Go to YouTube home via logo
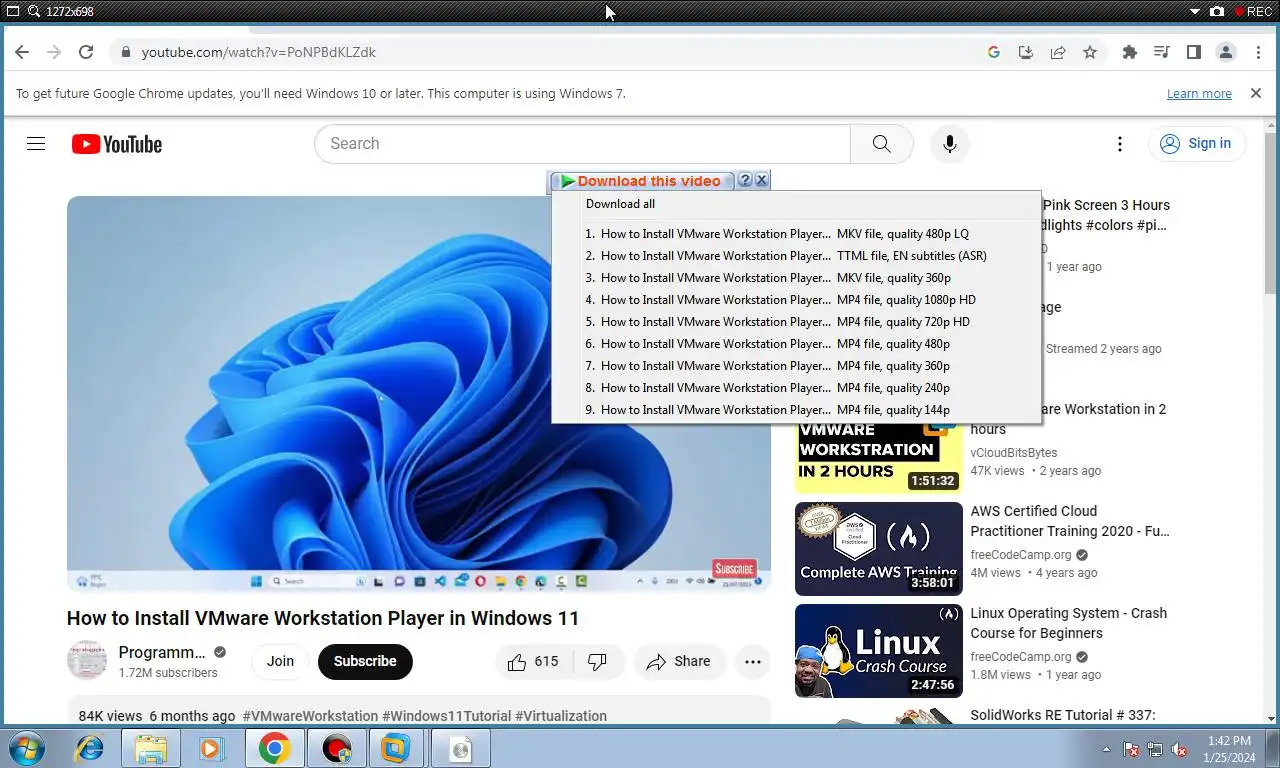 (117, 144)
